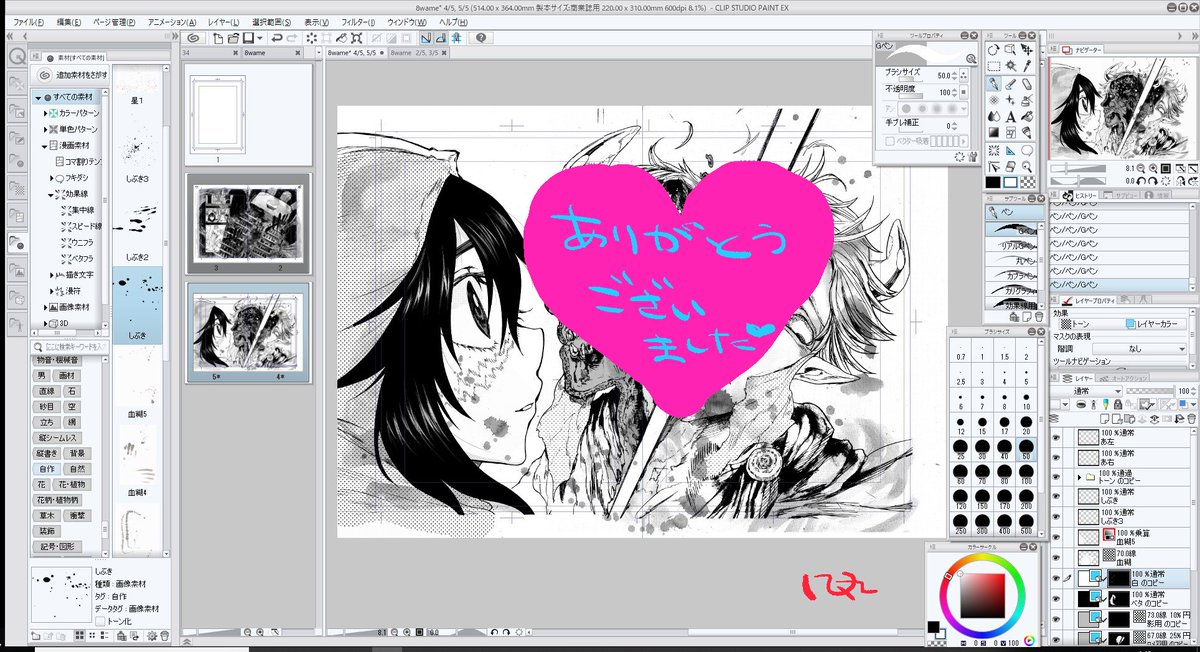
Task: Hide the あ左 layer with its eye icon
Action: [x=1055, y=438]
